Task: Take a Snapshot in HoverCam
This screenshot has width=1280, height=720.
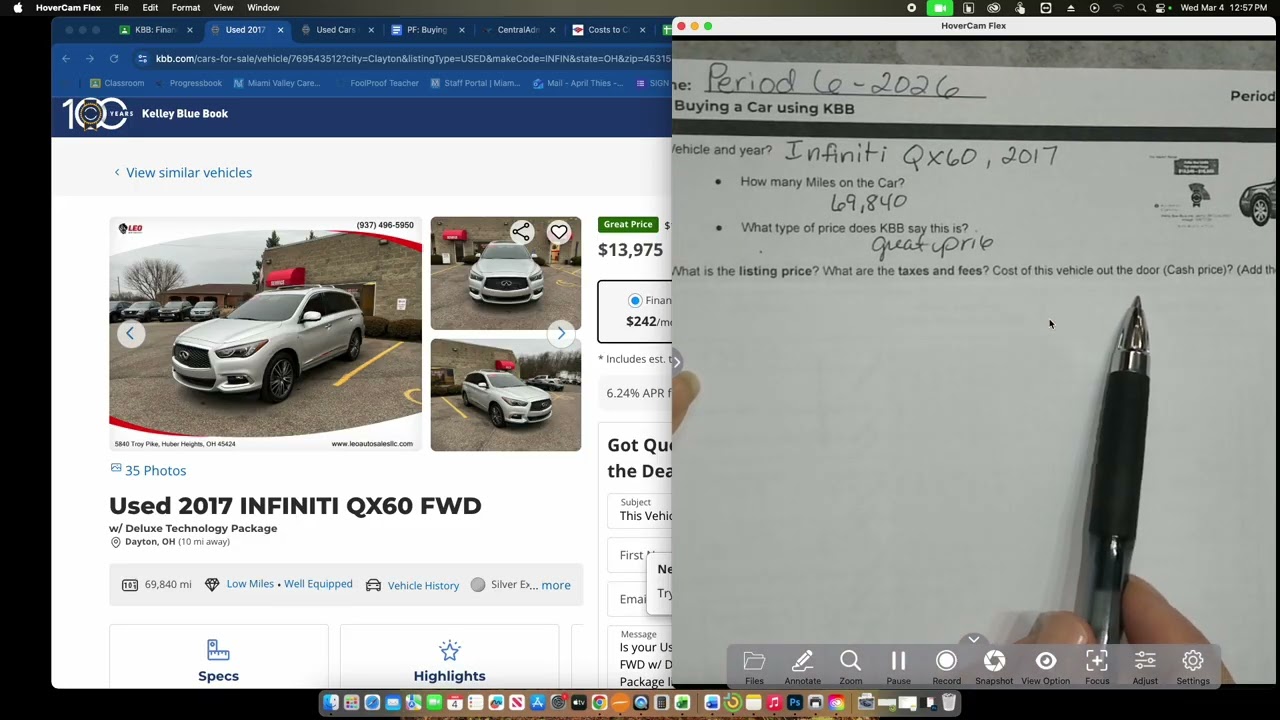Action: click(994, 667)
